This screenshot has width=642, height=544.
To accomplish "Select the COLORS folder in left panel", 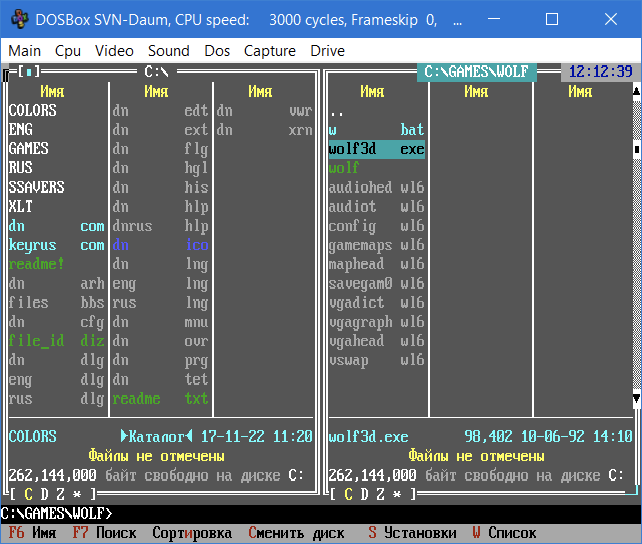I will tap(57, 111).
